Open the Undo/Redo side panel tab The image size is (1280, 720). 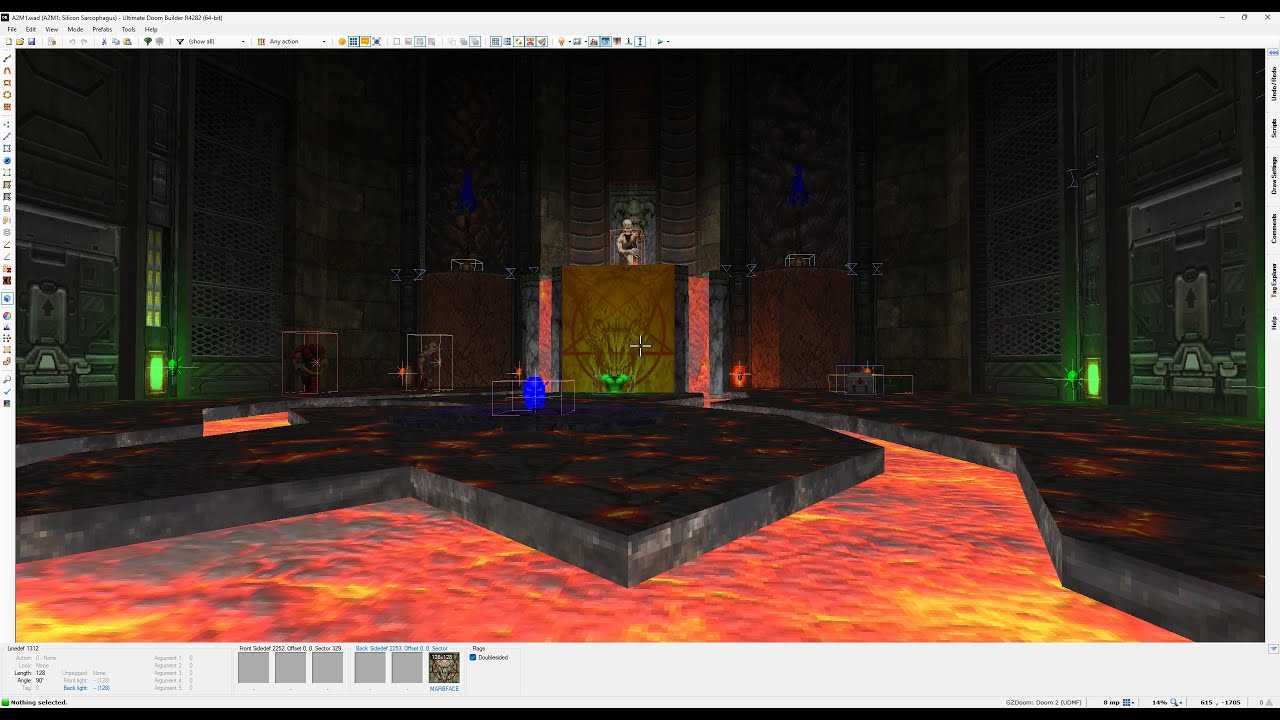[x=1274, y=83]
